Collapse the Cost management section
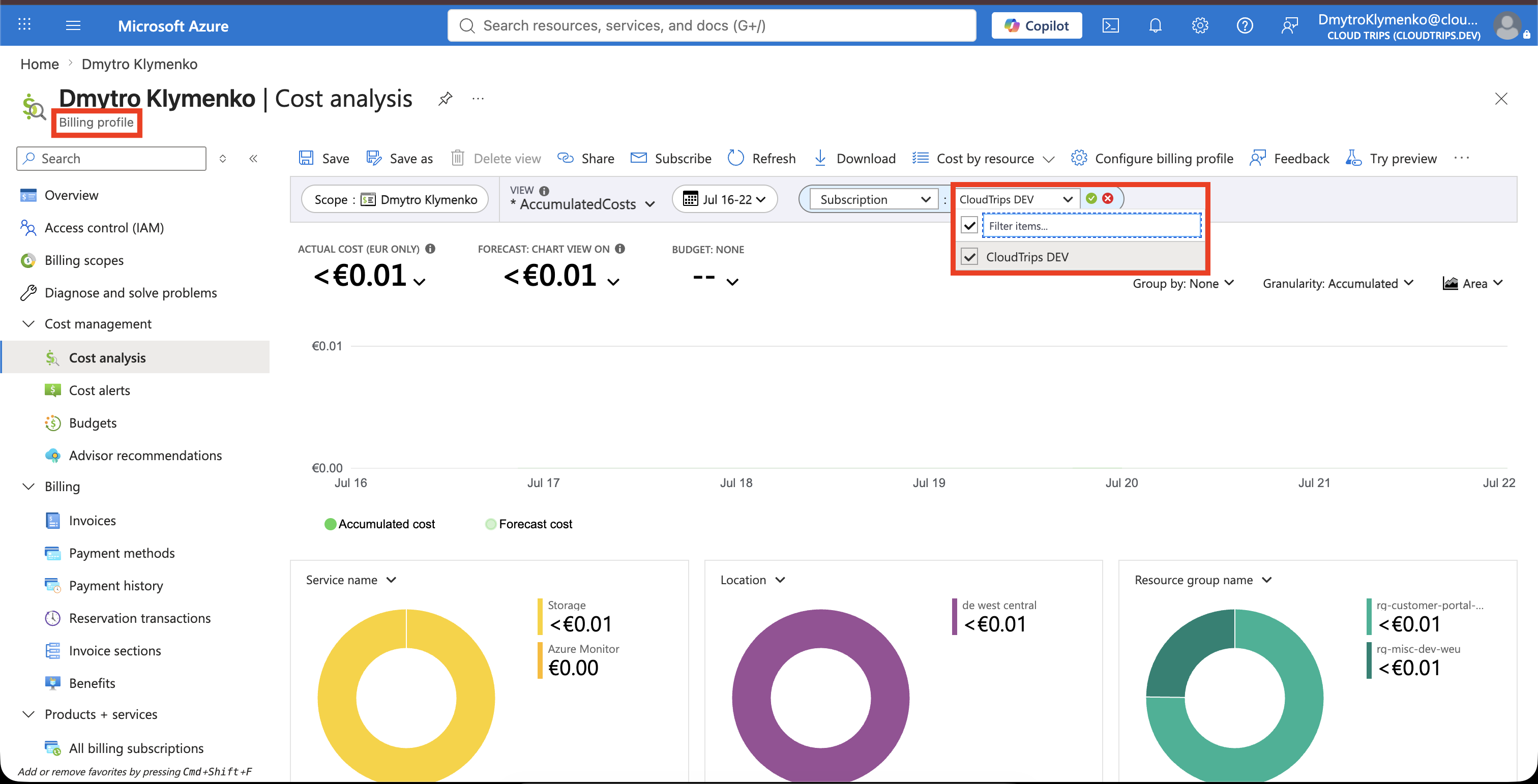Image resolution: width=1538 pixels, height=784 pixels. (28, 324)
